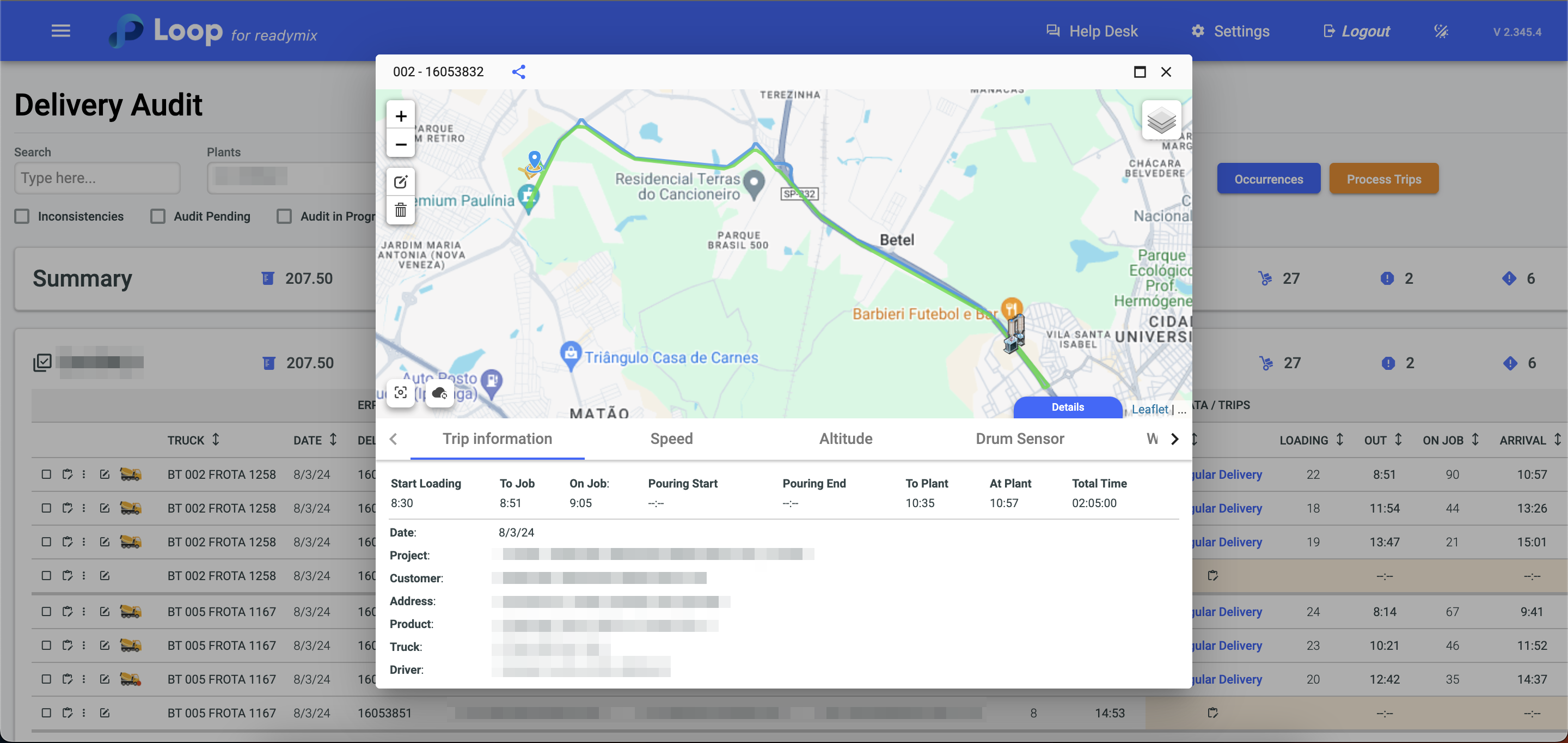The height and width of the screenshot is (743, 1568).
Task: Open the hamburger navigation menu
Action: point(61,31)
